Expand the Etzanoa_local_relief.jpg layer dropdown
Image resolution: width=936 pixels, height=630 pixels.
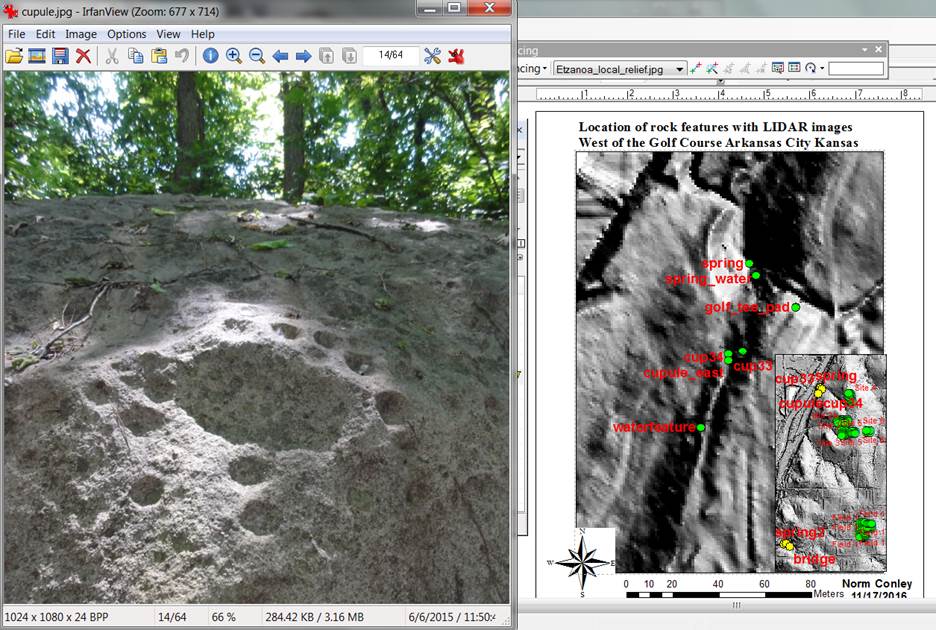(679, 69)
